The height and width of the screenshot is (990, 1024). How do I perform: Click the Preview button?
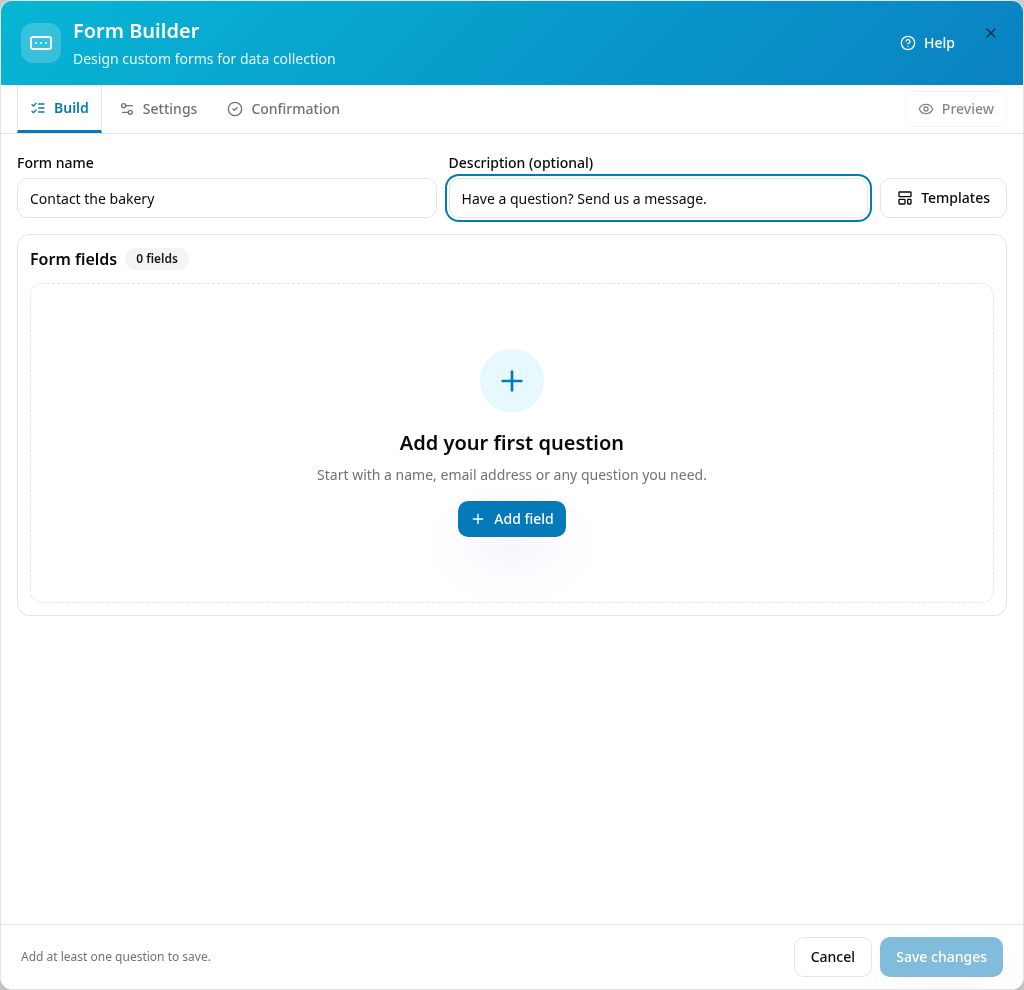[955, 109]
